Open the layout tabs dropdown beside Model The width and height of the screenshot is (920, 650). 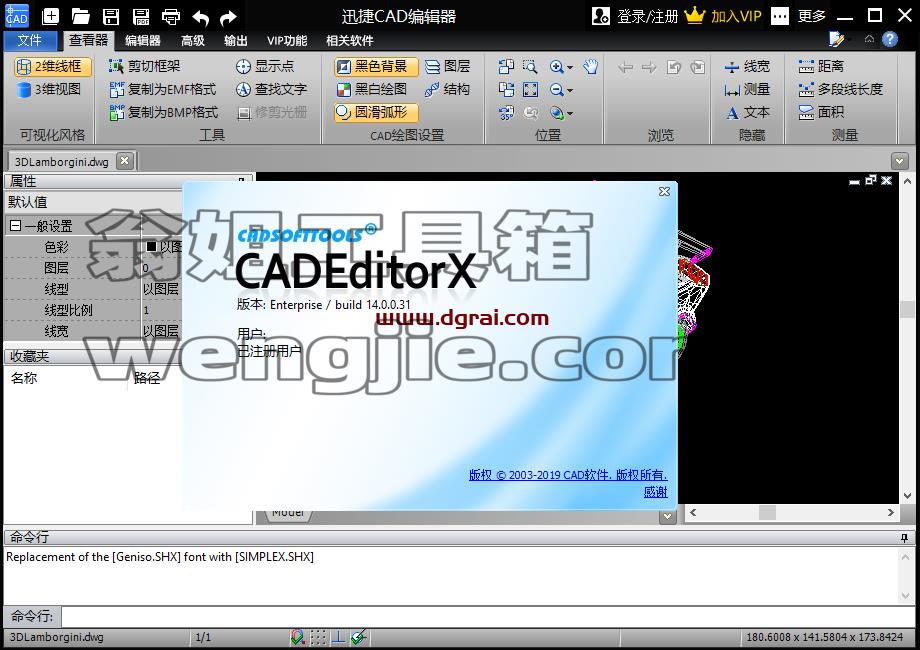(667, 517)
